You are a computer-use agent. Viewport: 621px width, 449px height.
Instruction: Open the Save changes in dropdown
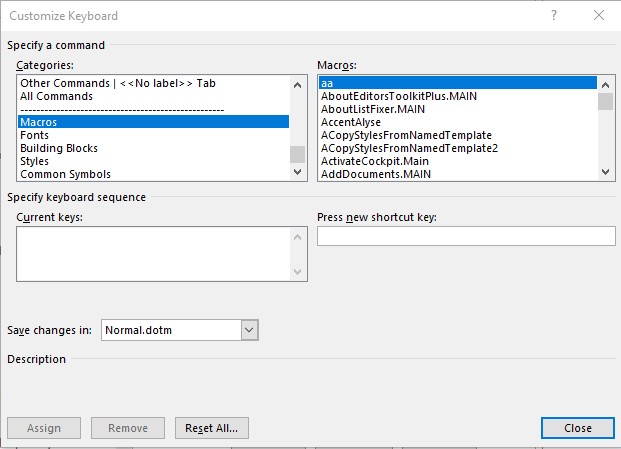[250, 329]
